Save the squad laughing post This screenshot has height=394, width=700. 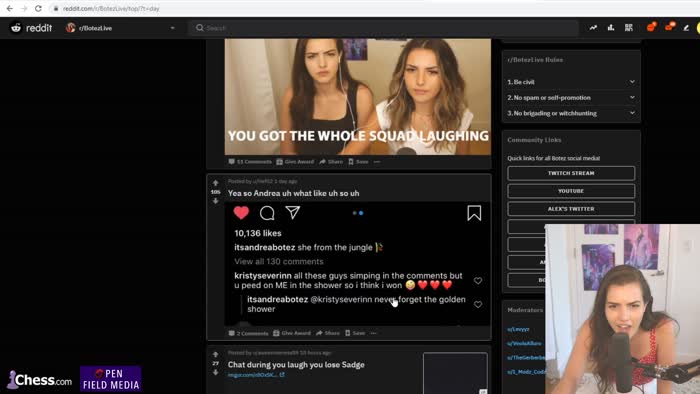pyautogui.click(x=358, y=162)
